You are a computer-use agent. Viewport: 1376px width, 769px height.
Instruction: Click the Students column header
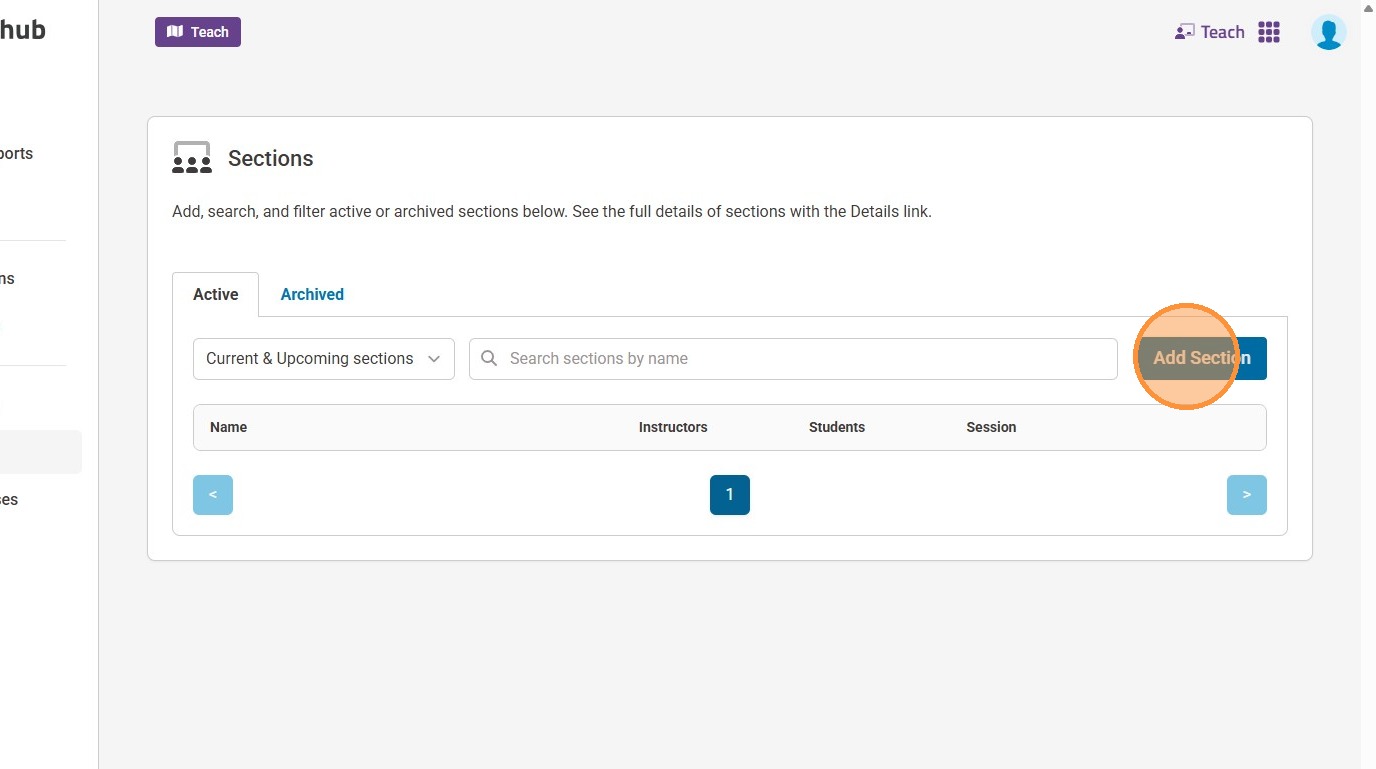click(x=837, y=427)
